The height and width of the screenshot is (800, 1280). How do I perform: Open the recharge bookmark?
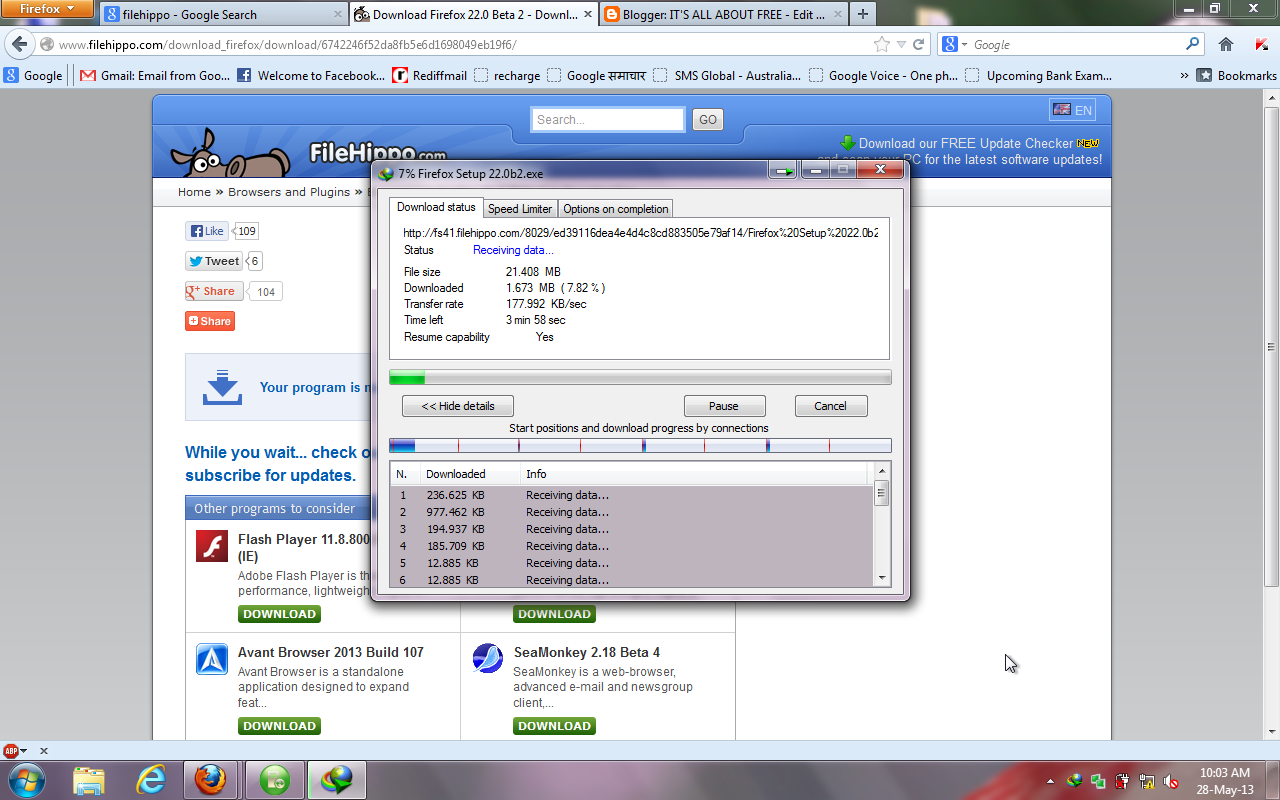point(507,75)
